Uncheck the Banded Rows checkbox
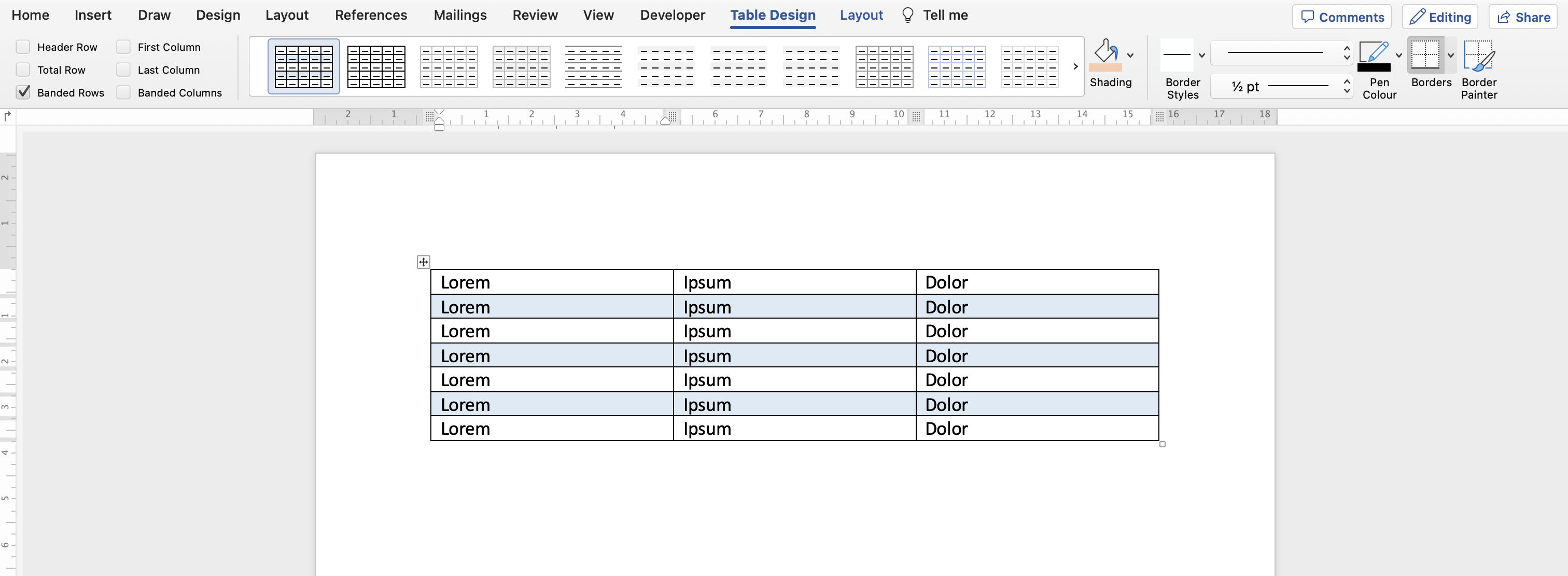 23,92
